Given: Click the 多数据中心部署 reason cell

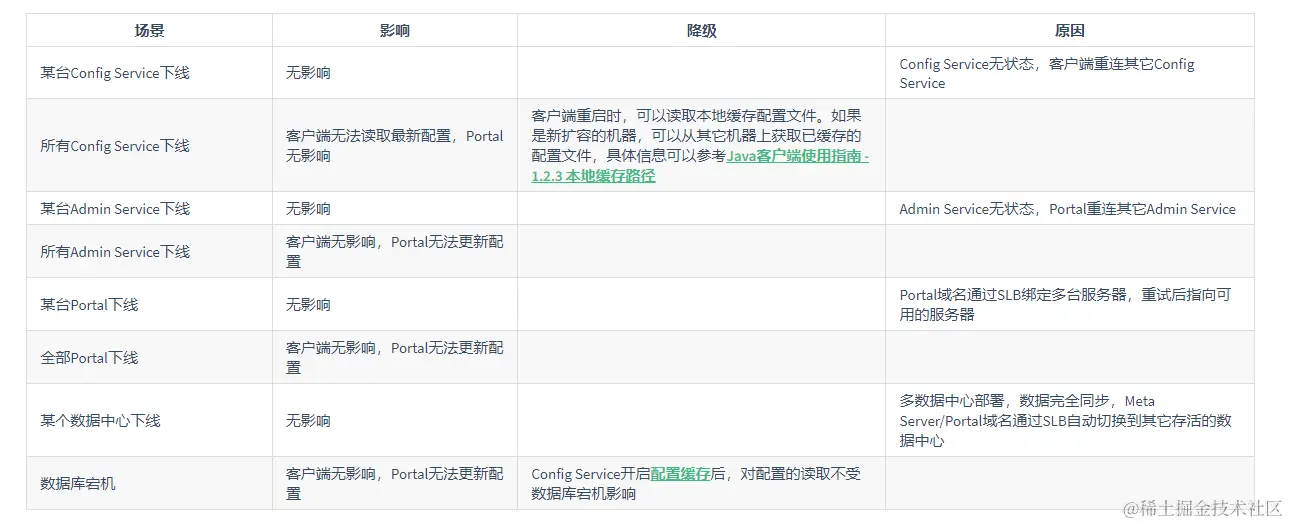Looking at the screenshot, I should 1070,421.
